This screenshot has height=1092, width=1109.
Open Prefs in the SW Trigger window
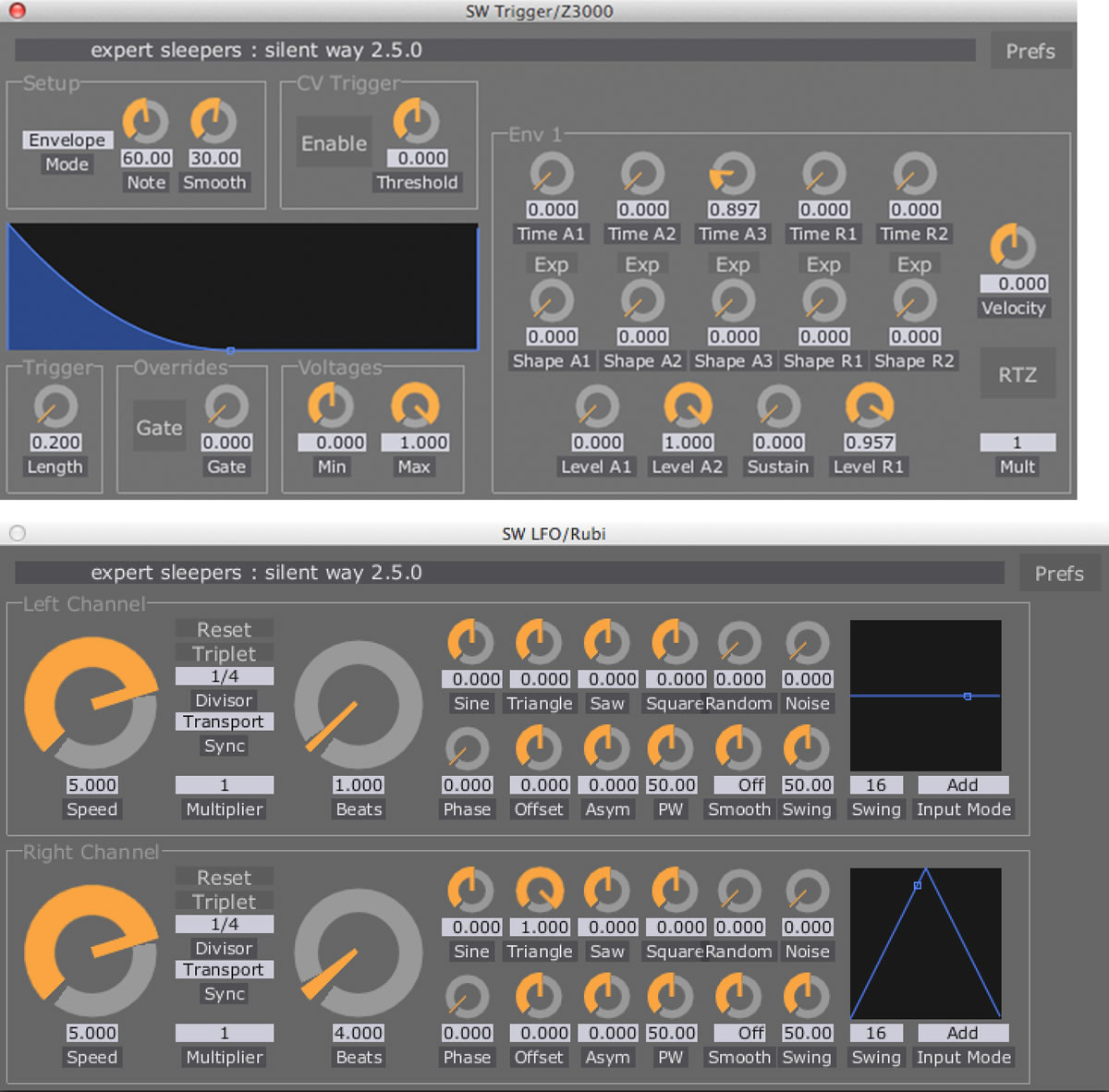point(1030,51)
